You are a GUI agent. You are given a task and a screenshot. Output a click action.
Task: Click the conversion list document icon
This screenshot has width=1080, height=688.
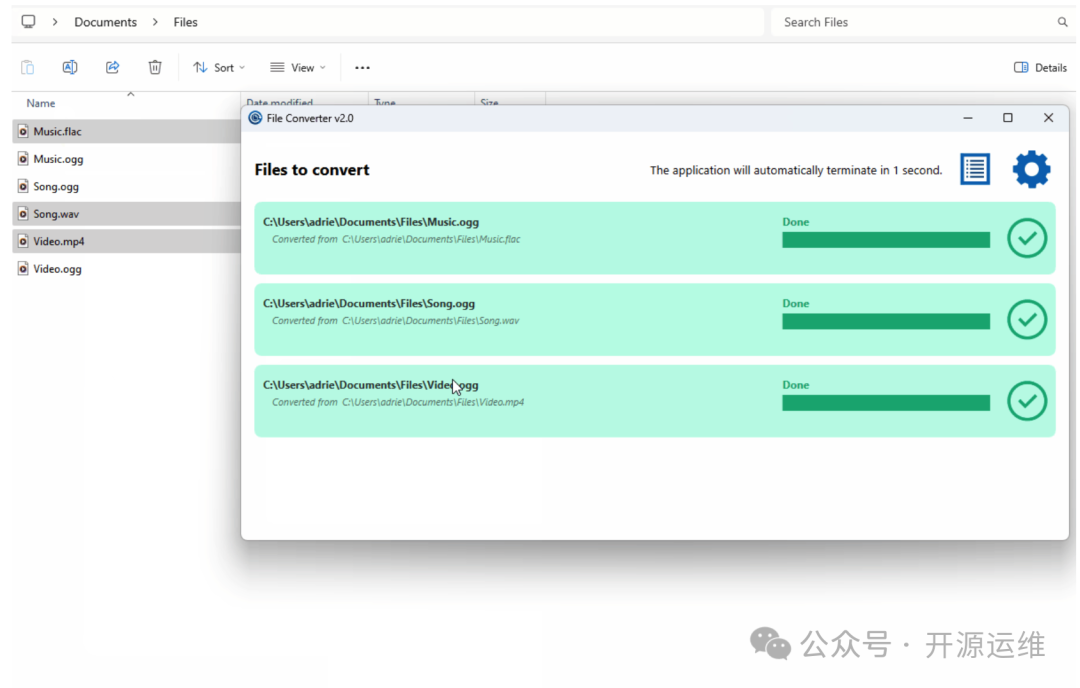975,170
